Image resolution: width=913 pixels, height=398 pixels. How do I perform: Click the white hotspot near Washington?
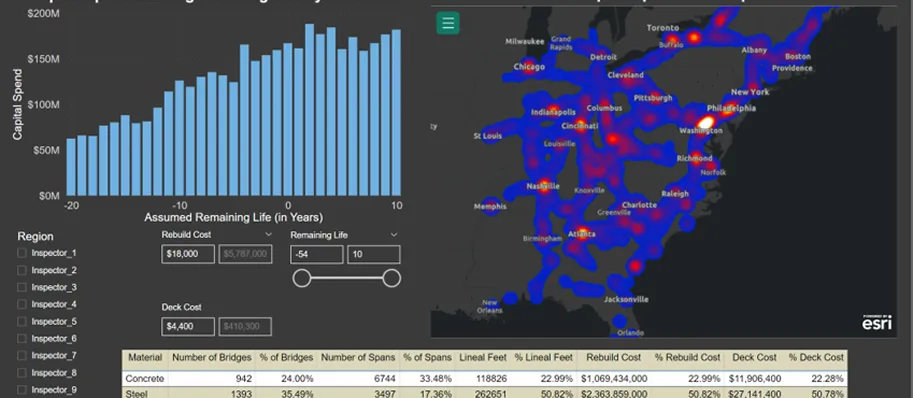pos(706,122)
